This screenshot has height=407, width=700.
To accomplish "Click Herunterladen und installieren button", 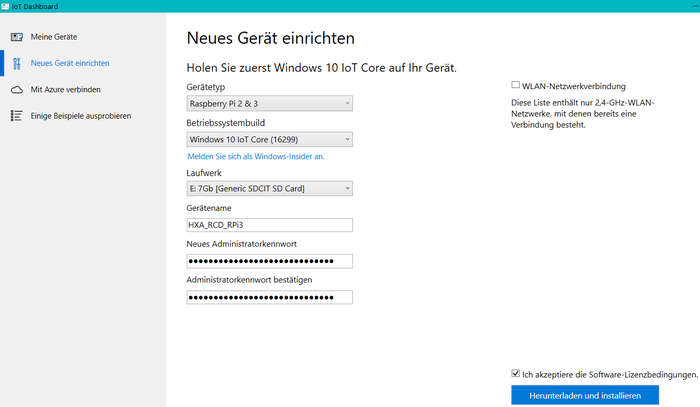I will (x=585, y=396).
